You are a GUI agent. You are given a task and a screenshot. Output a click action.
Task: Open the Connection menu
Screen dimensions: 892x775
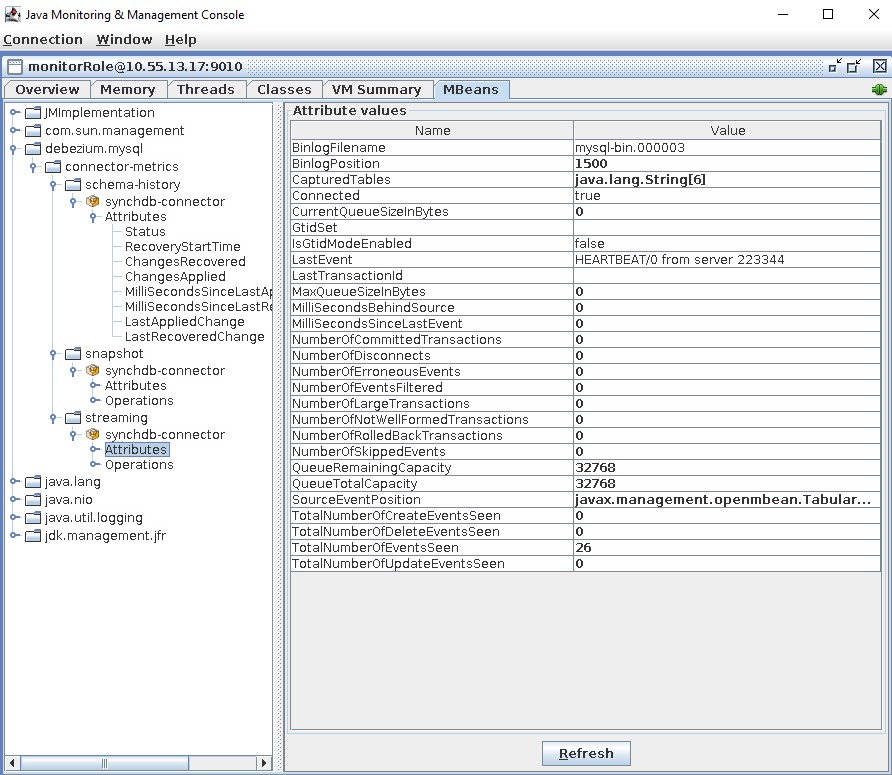pos(43,40)
